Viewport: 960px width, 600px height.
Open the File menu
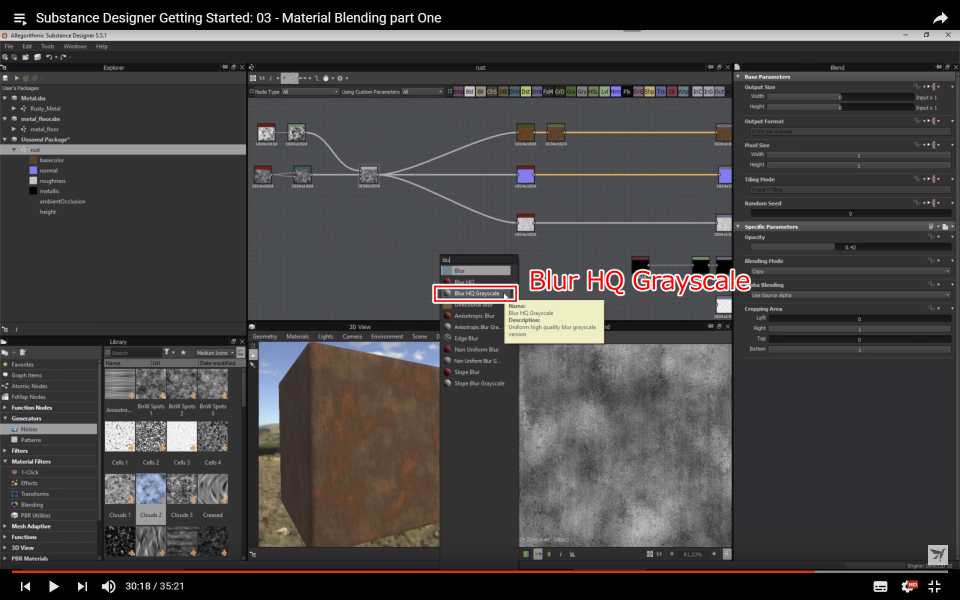click(9, 47)
